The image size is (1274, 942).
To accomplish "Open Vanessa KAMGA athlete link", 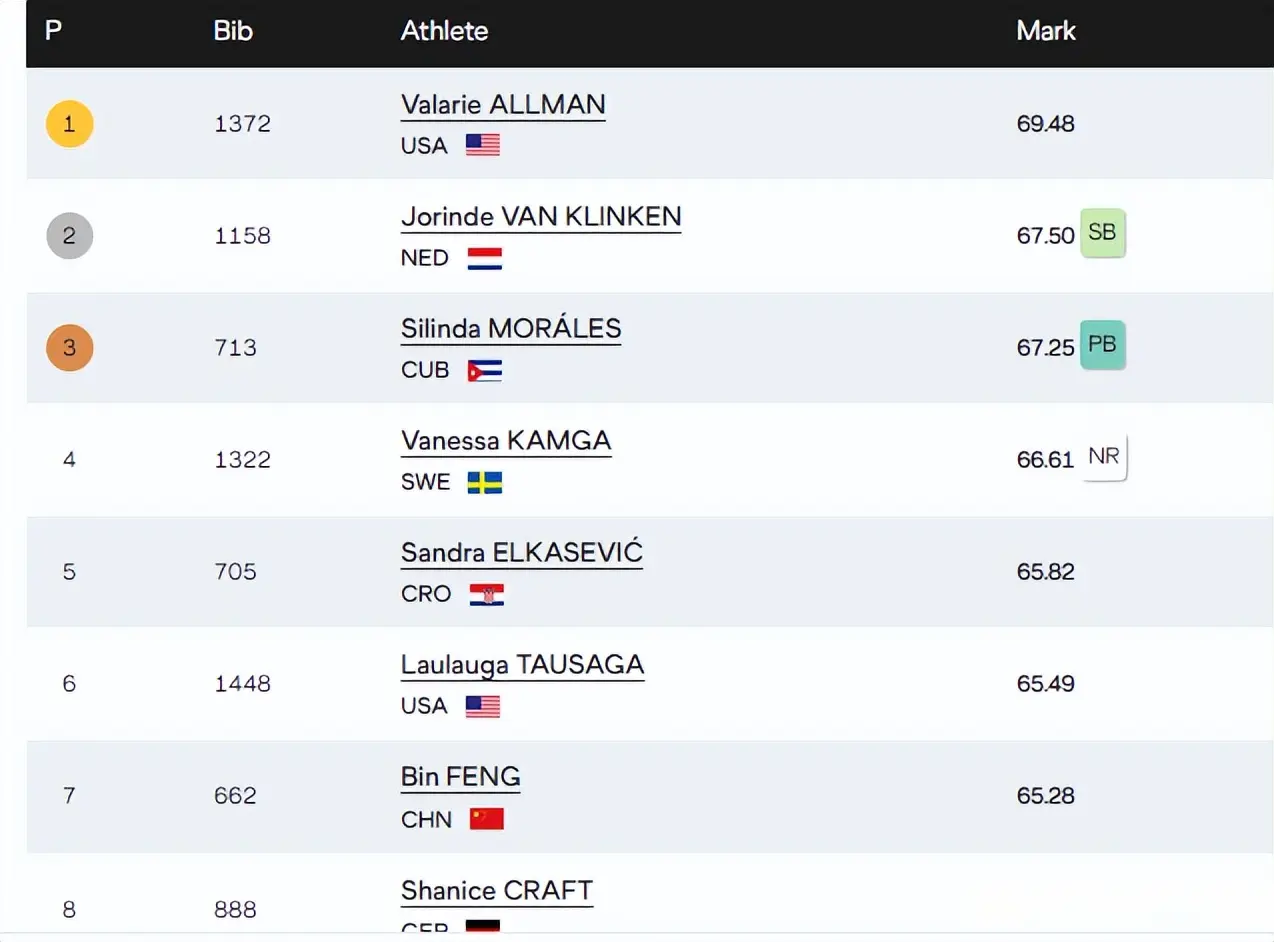I will [506, 441].
